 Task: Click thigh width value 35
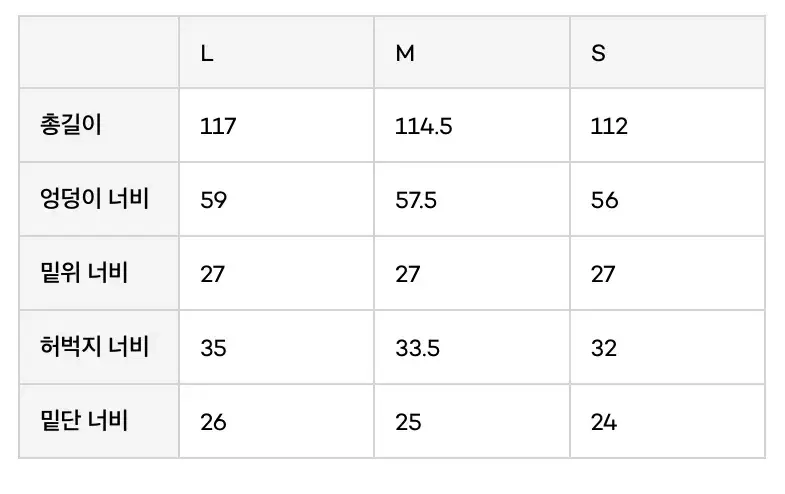pyautogui.click(x=213, y=348)
